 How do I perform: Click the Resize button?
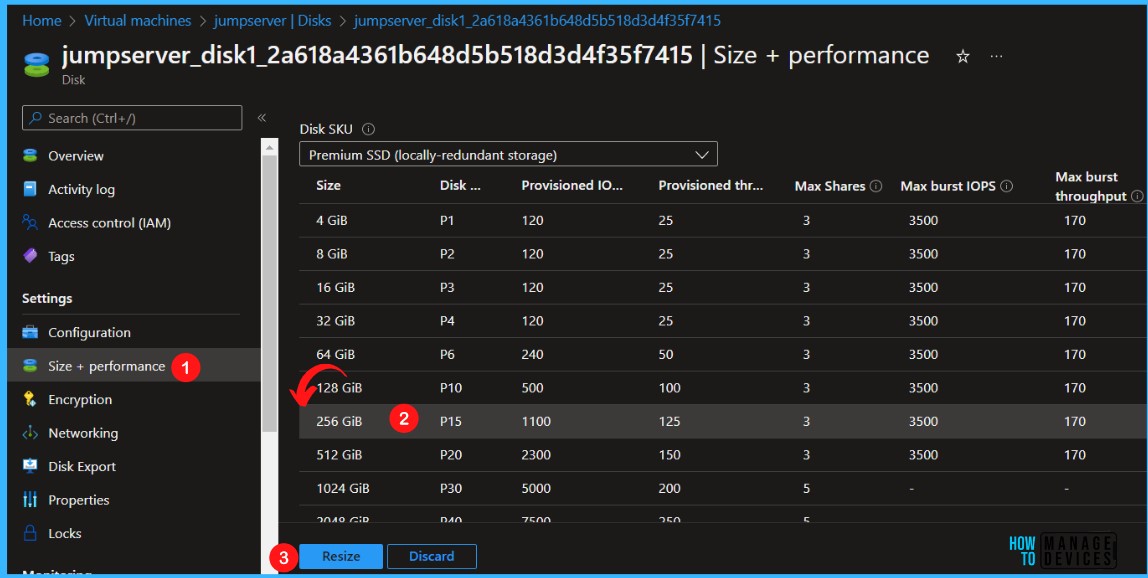340,557
